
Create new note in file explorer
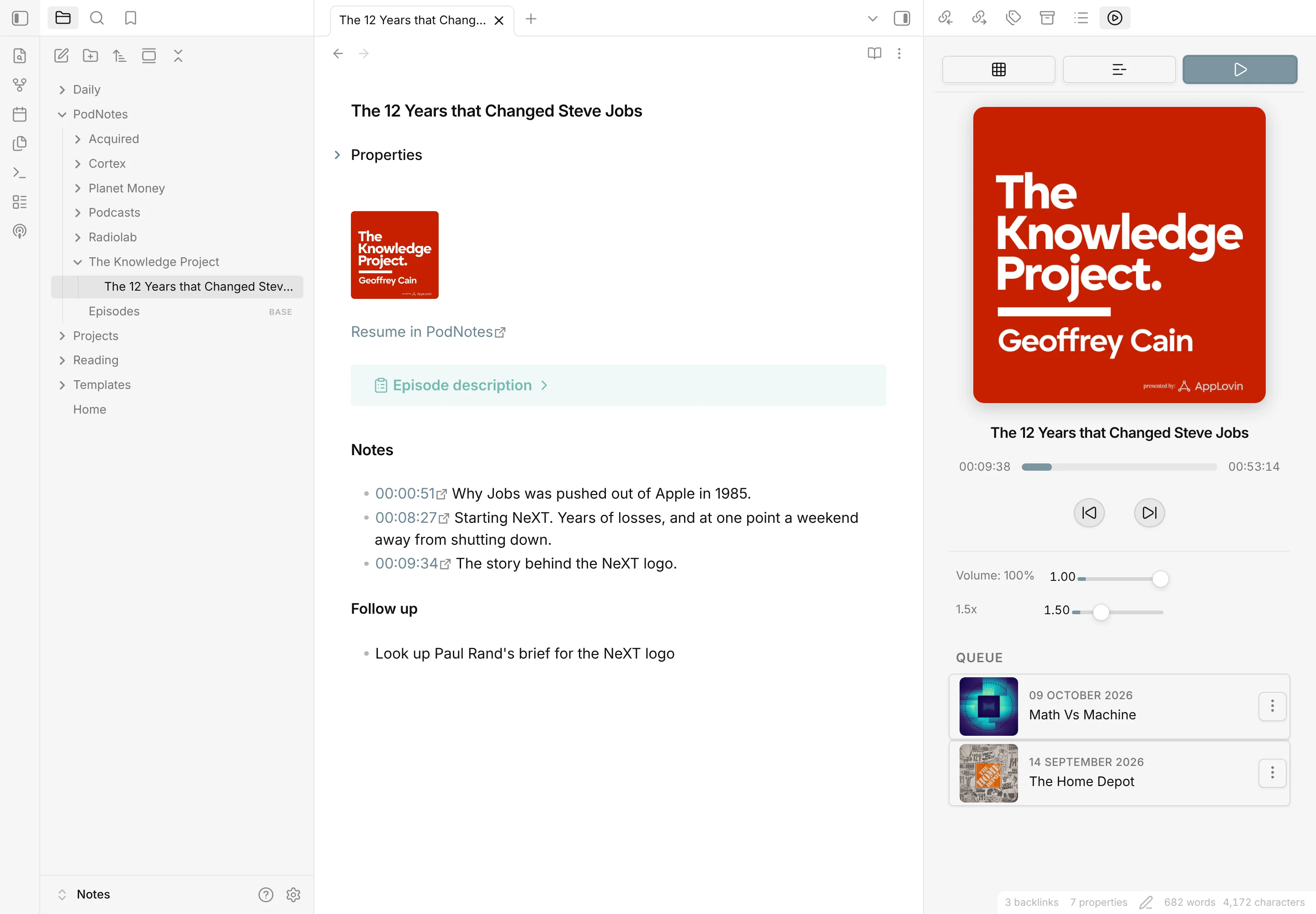(61, 56)
